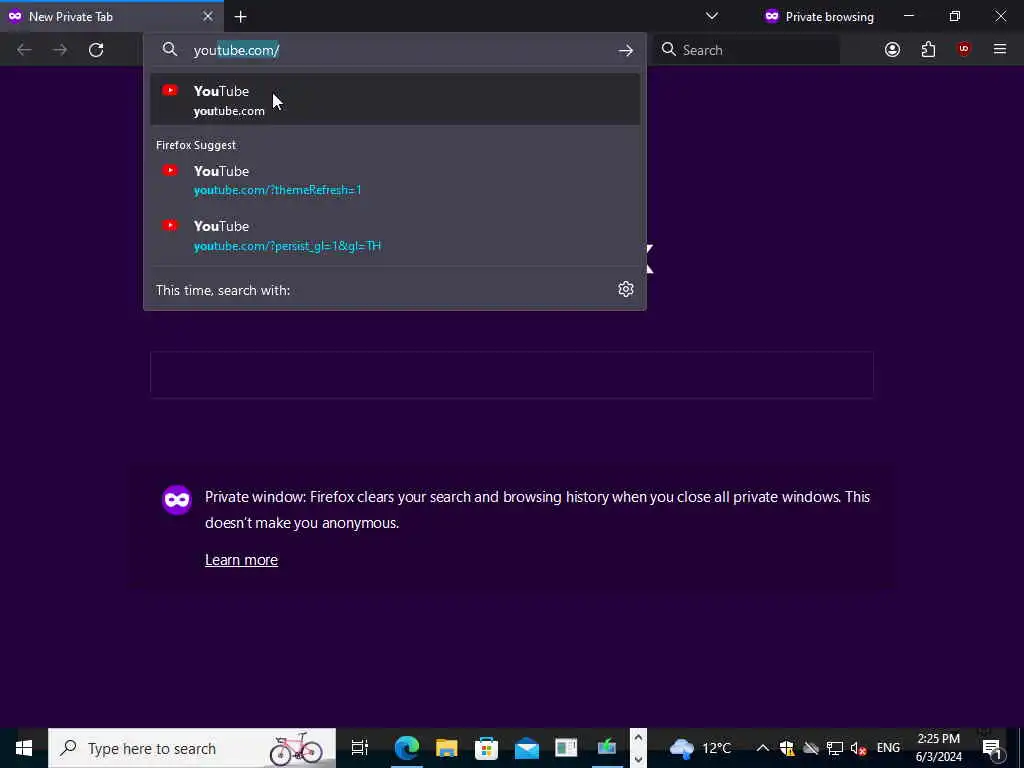Click the Reload page icon
This screenshot has height=768, width=1024.
coord(96,50)
